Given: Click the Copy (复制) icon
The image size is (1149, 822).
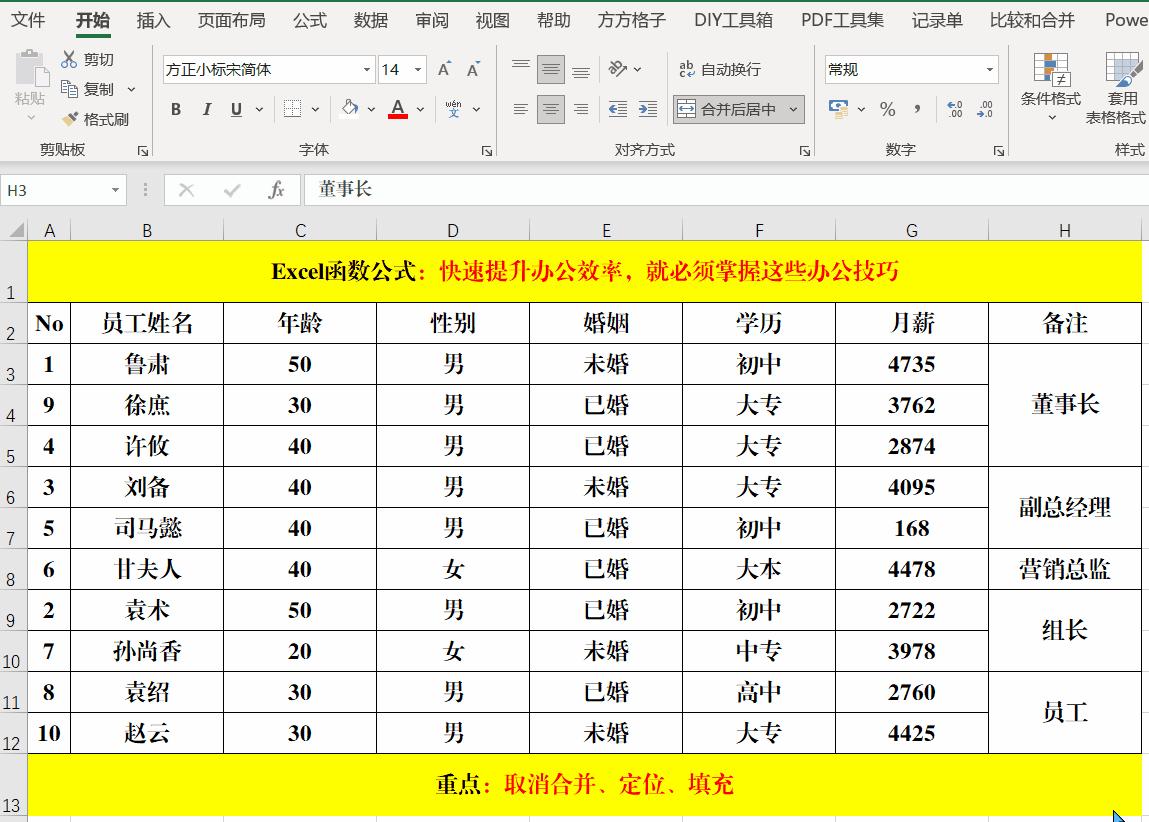Looking at the screenshot, I should coord(70,88).
